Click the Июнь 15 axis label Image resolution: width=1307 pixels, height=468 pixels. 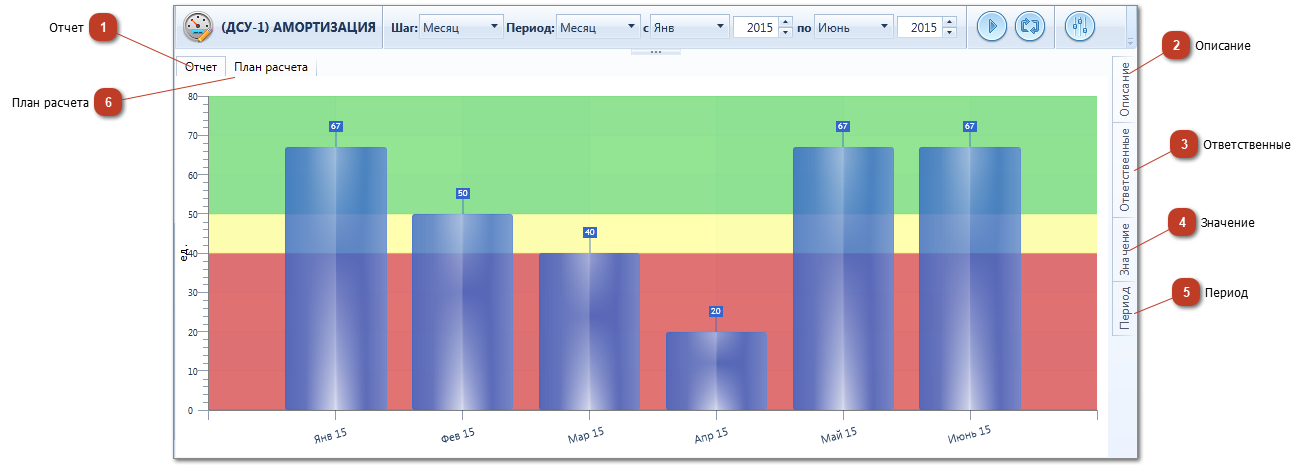[968, 434]
